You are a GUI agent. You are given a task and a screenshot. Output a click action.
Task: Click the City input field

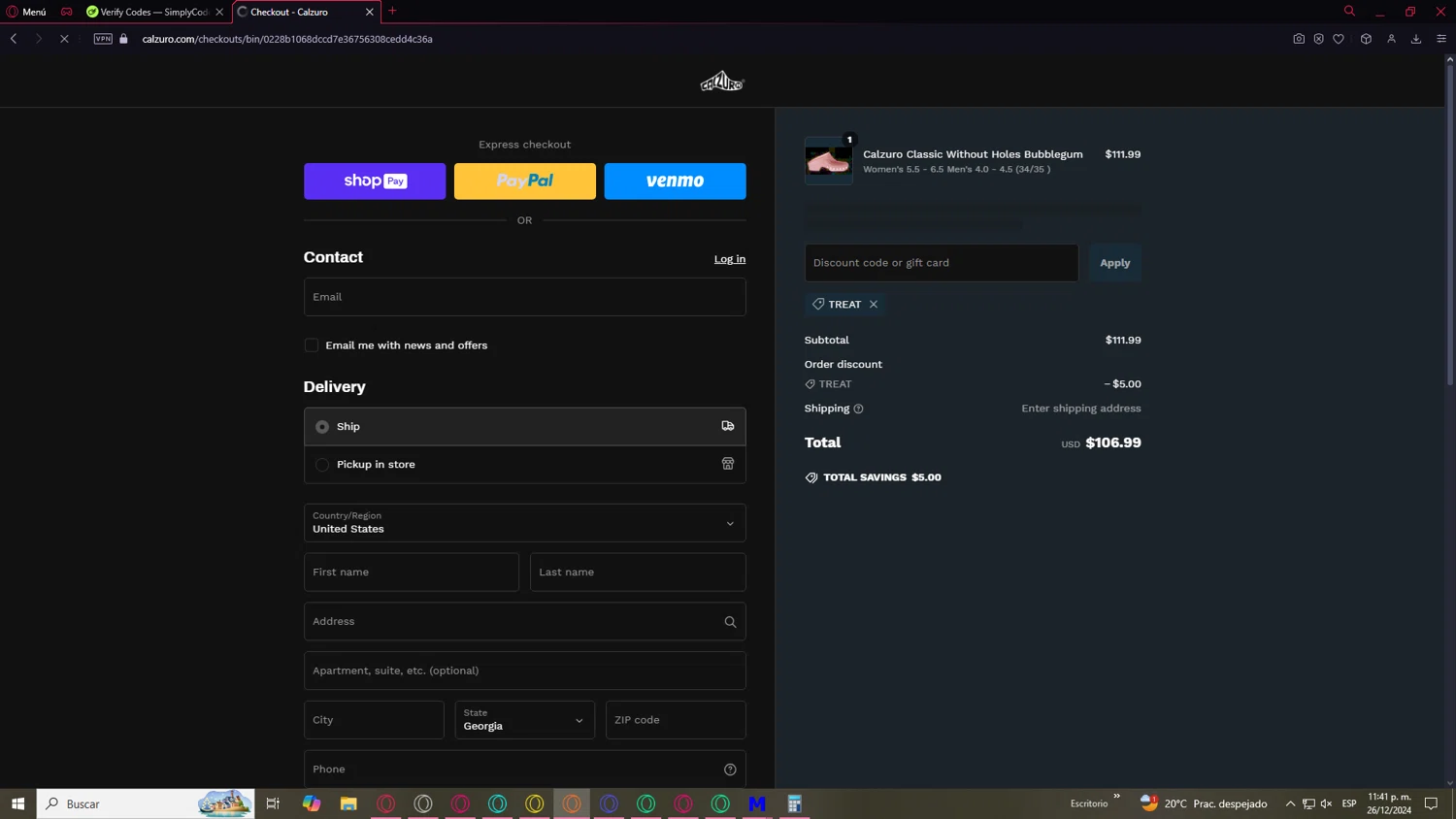click(374, 720)
